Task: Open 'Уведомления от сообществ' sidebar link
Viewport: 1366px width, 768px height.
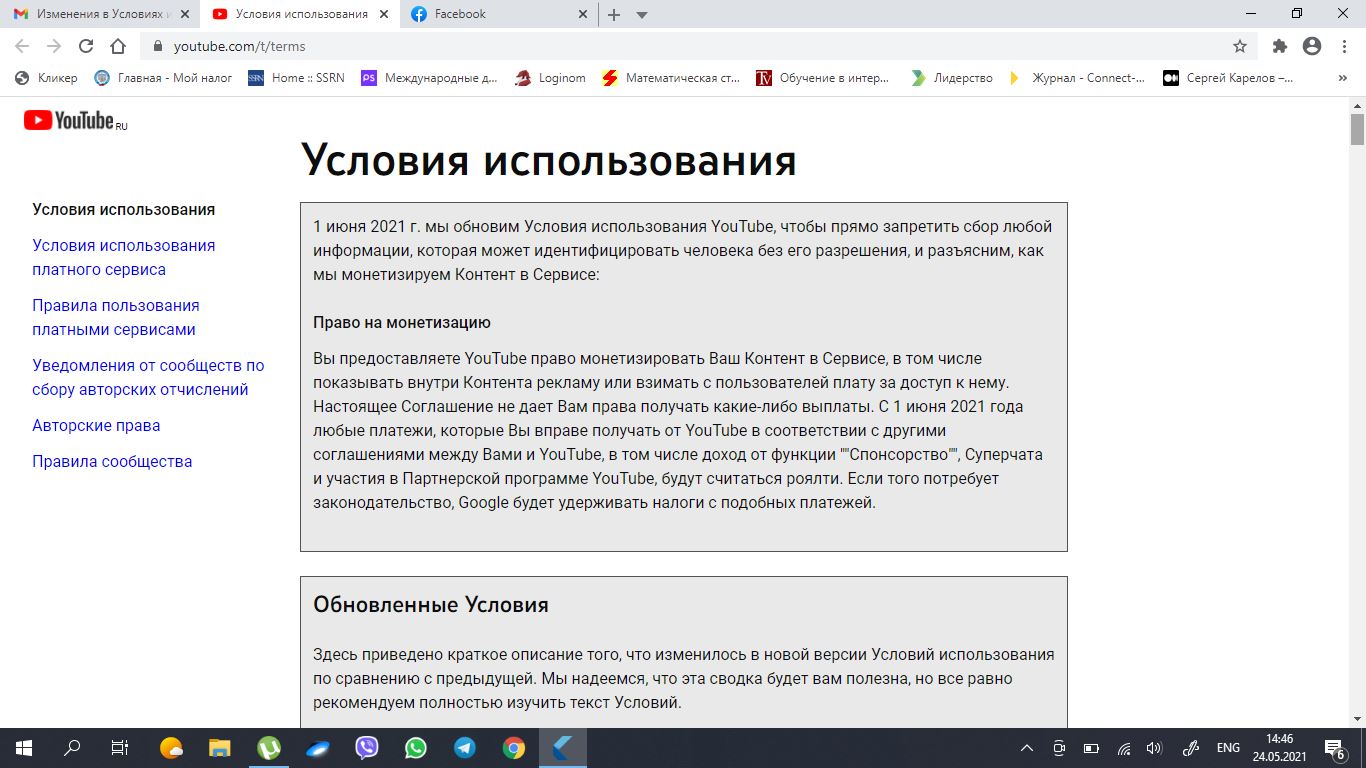Action: click(148, 377)
